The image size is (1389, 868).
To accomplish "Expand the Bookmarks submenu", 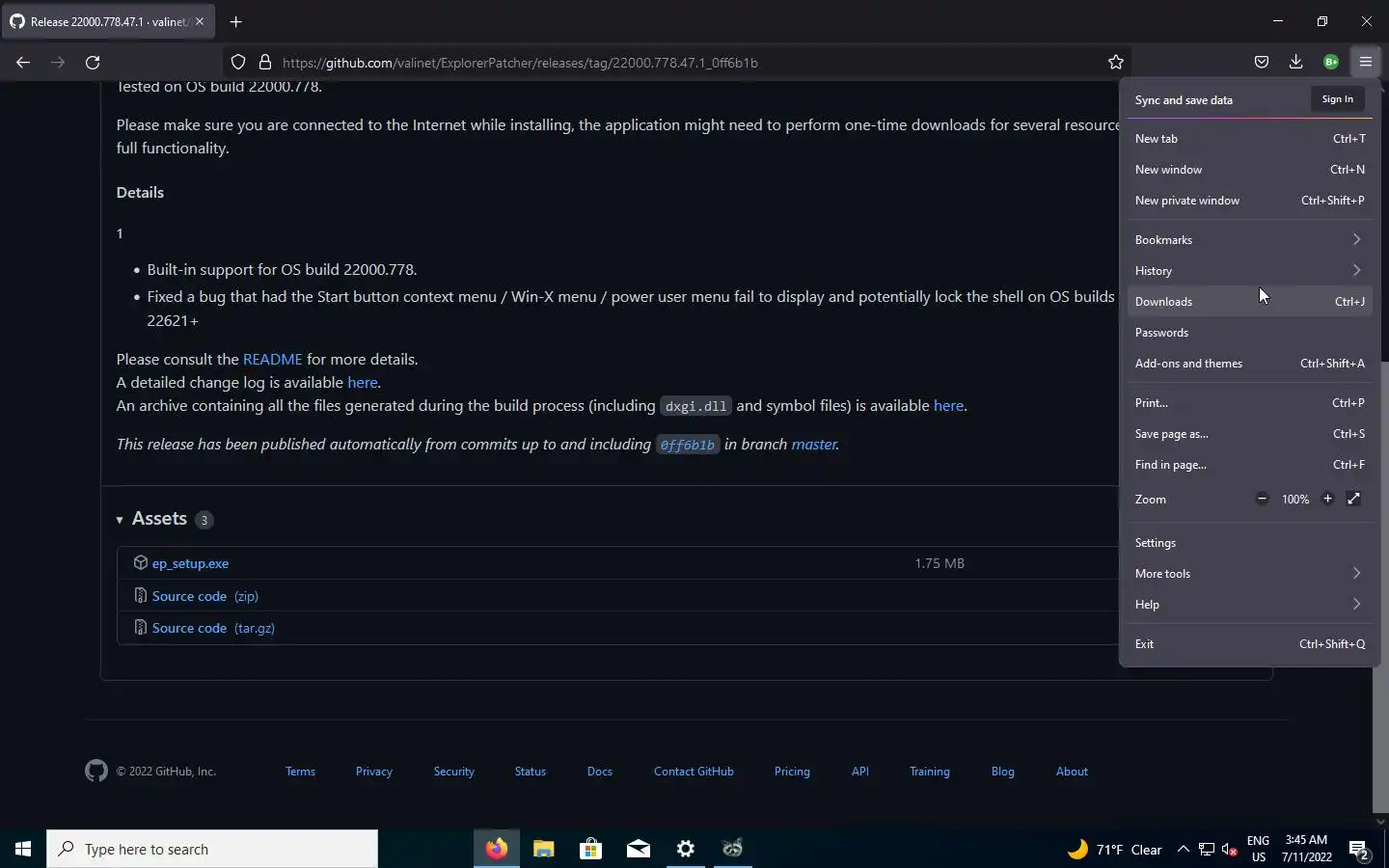I will (1249, 239).
